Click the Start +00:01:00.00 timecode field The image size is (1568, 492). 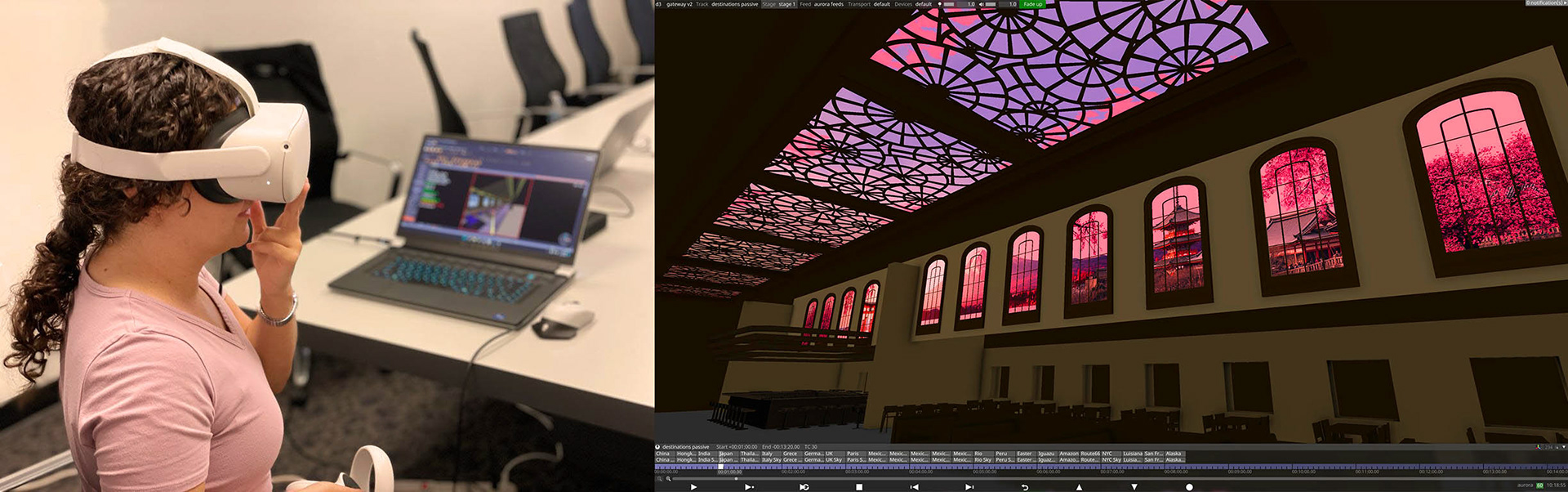click(x=737, y=447)
